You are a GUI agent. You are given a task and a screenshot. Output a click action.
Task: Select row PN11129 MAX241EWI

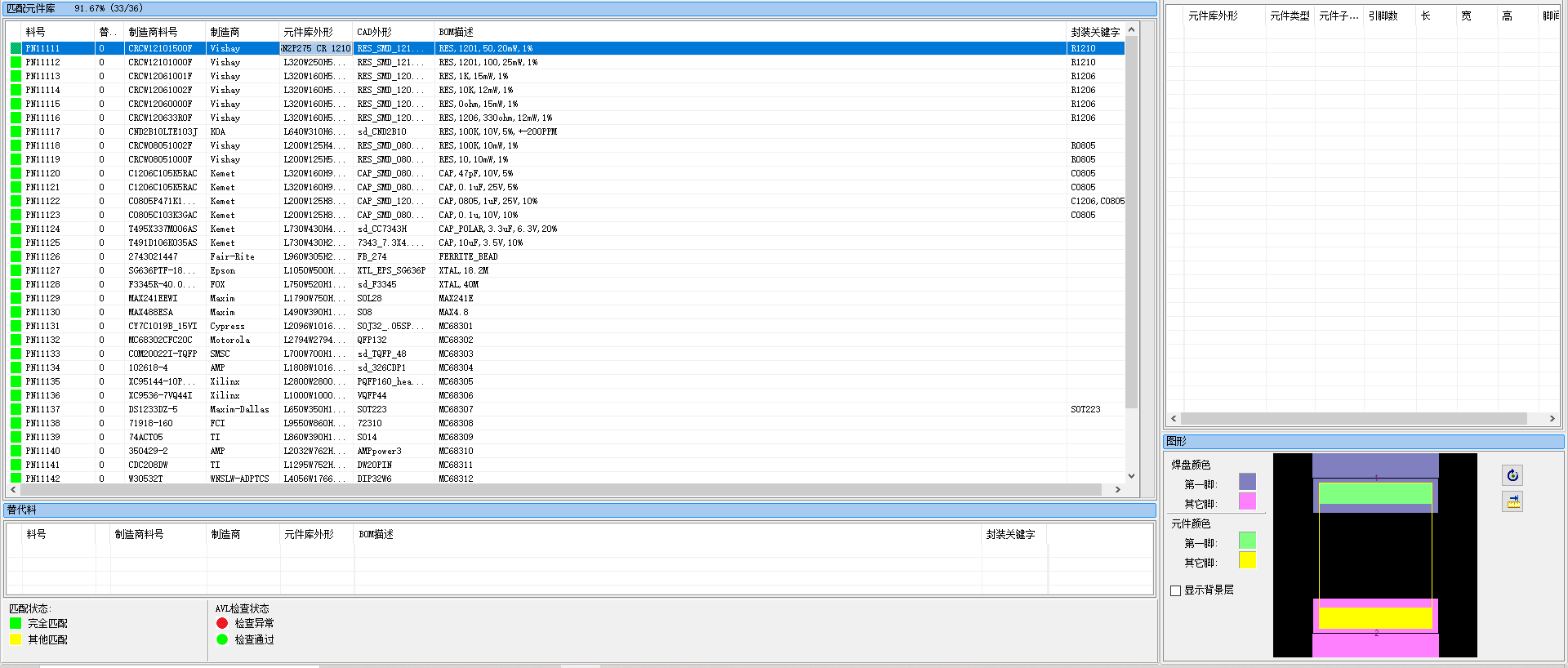pos(567,298)
